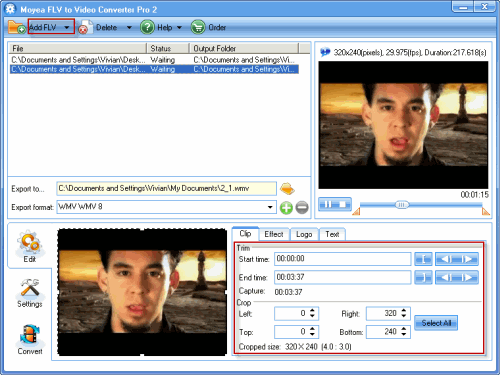Viewport: 500px width, 375px height.
Task: Click the green plus add profile icon
Action: point(286,208)
